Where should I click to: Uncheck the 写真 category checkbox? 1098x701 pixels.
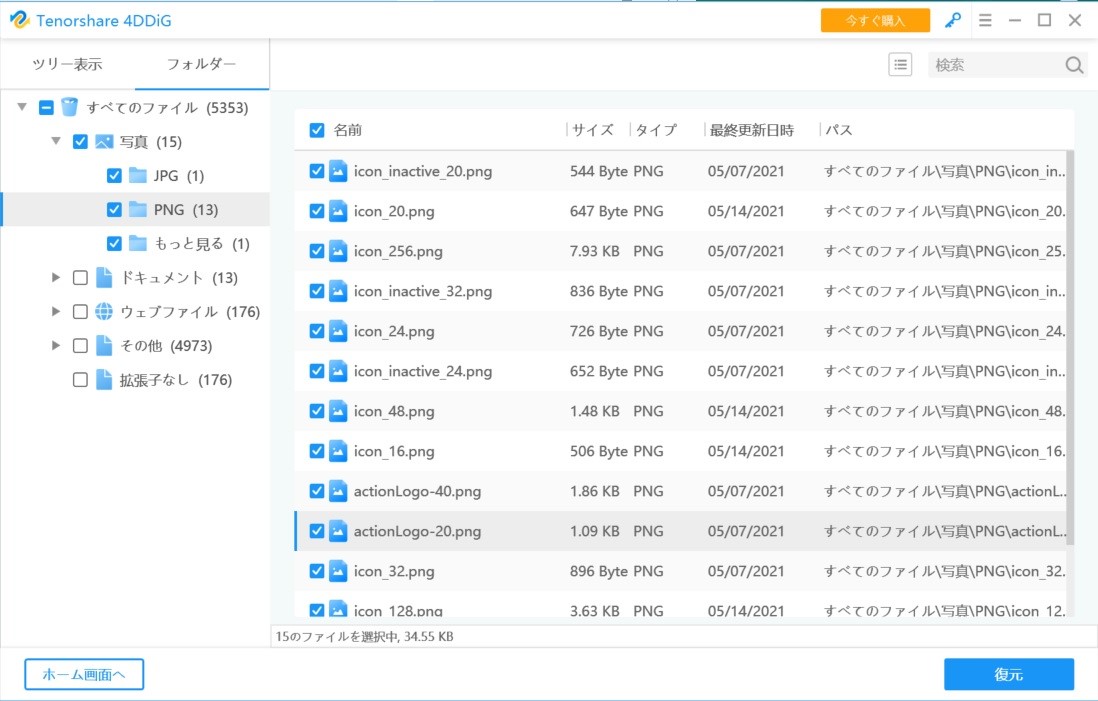point(81,141)
